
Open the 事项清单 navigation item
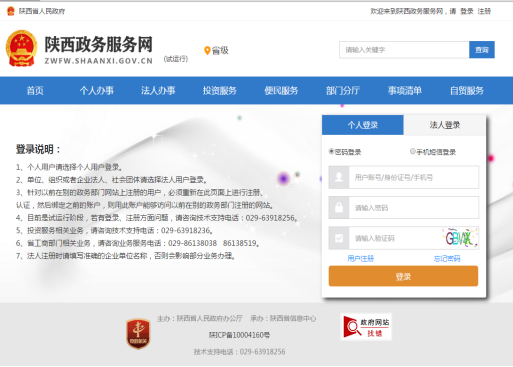[405, 91]
